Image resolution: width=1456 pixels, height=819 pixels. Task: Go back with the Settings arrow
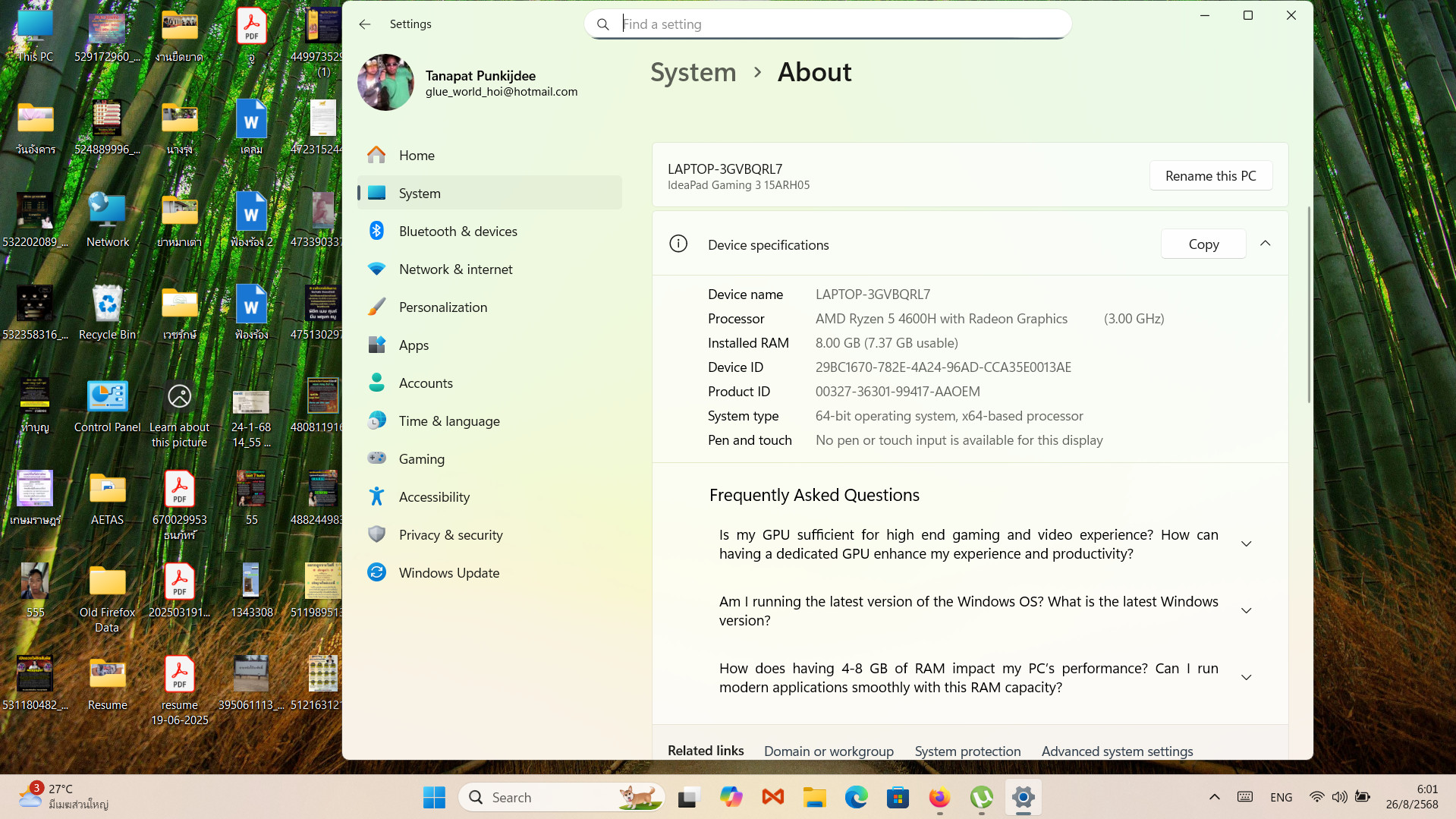[365, 24]
